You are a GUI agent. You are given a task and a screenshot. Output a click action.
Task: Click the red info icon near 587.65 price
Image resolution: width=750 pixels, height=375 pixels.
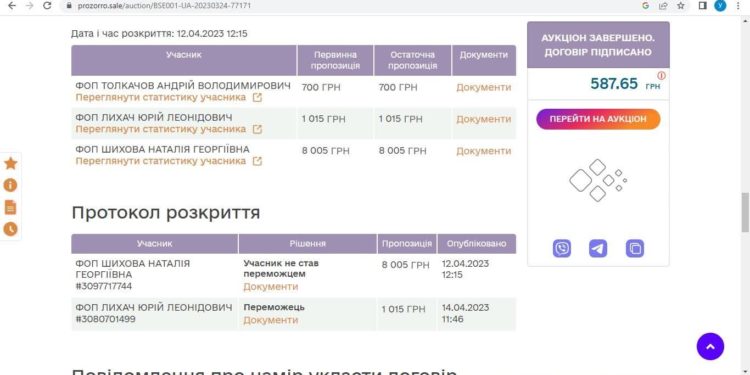tap(662, 76)
